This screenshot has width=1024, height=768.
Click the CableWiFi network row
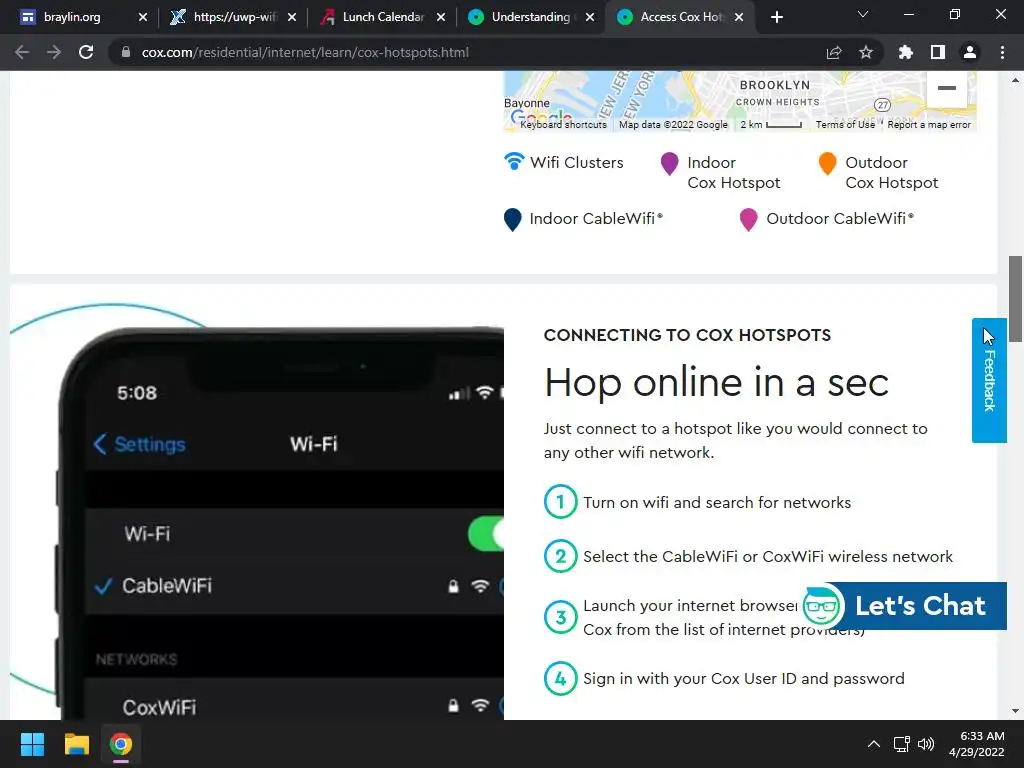click(295, 586)
